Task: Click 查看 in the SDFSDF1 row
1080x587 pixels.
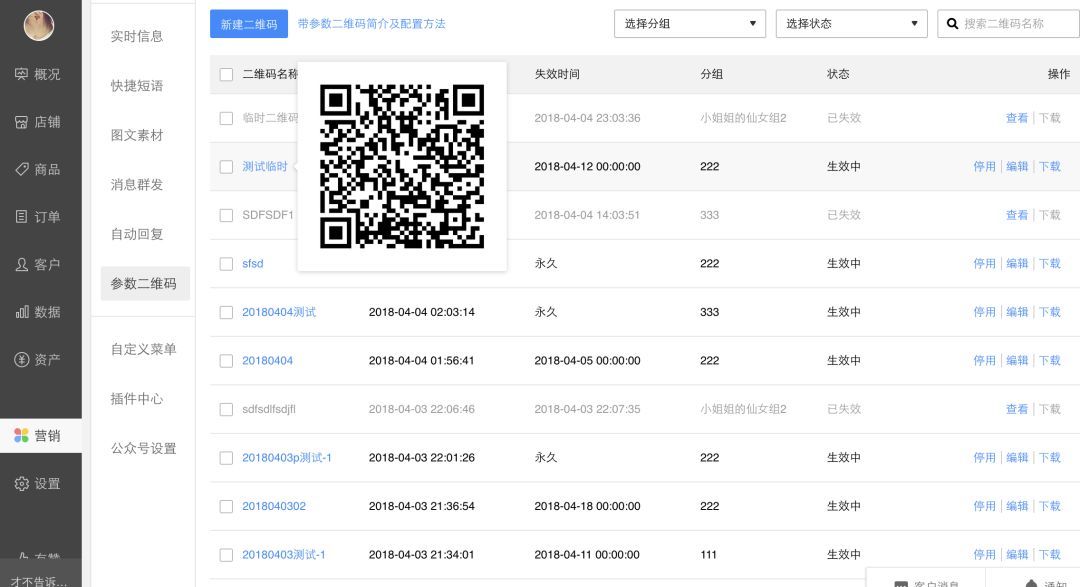Action: coord(1017,216)
